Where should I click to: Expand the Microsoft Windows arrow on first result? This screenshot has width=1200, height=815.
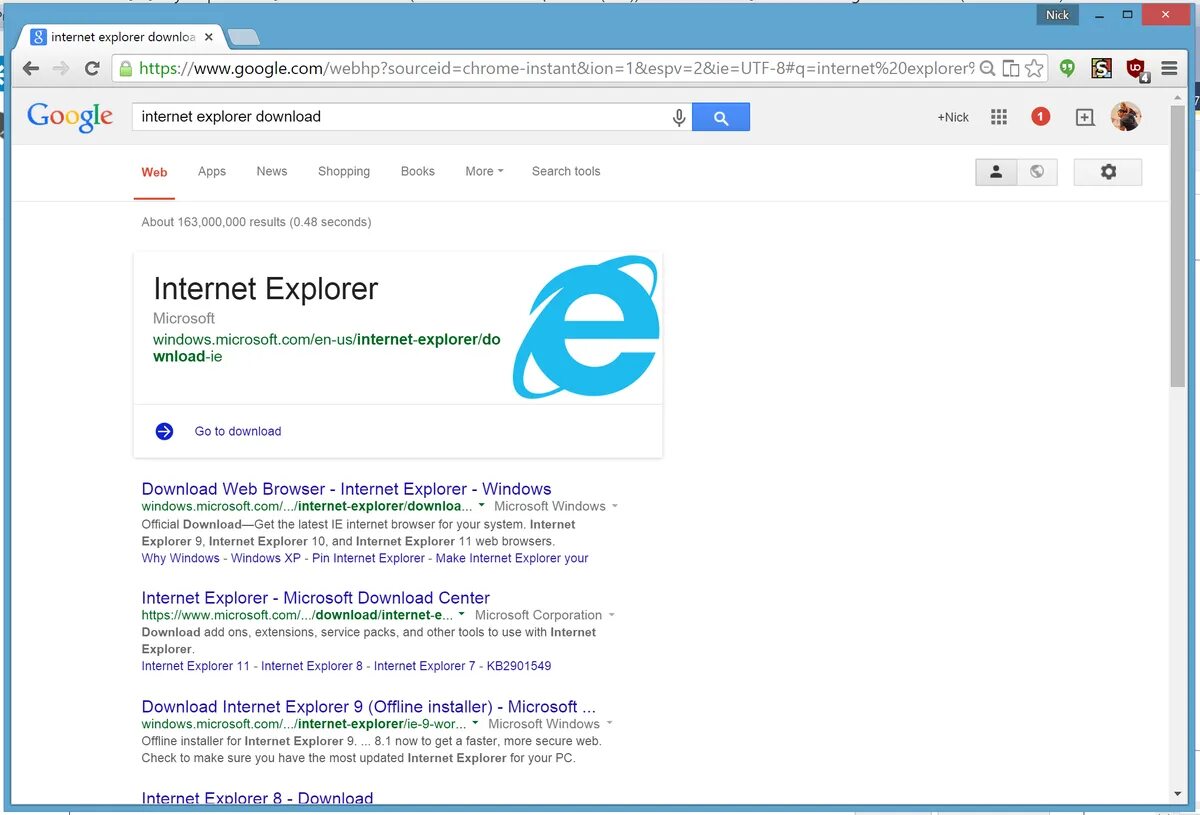pyautogui.click(x=614, y=506)
